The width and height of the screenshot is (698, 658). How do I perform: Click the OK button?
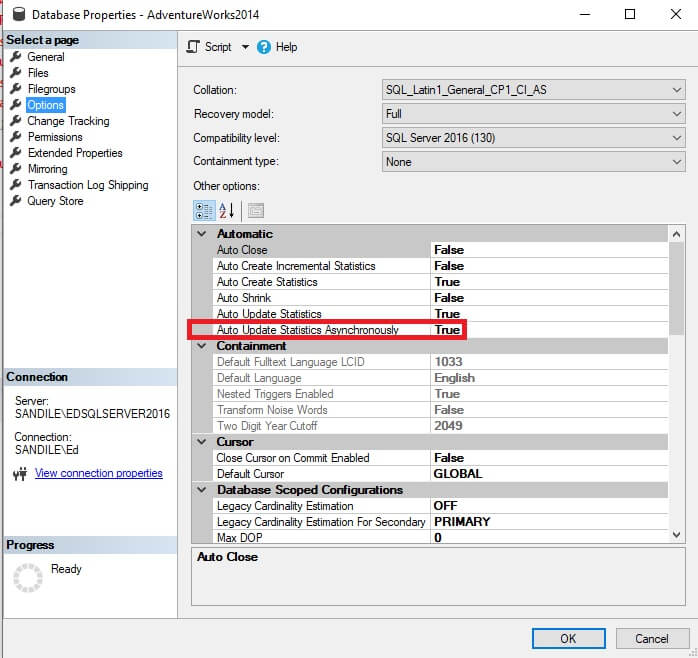[x=568, y=639]
